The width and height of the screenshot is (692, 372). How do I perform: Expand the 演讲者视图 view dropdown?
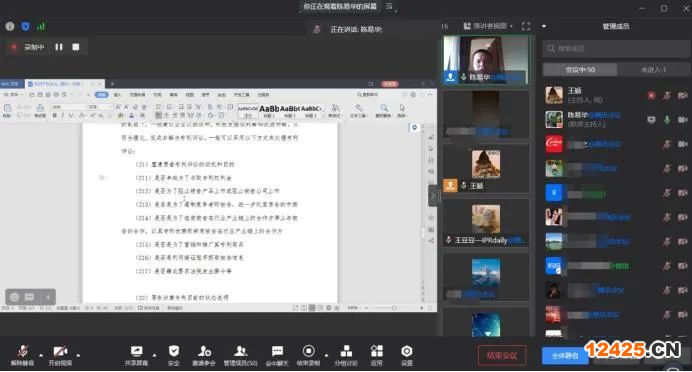[x=489, y=26]
